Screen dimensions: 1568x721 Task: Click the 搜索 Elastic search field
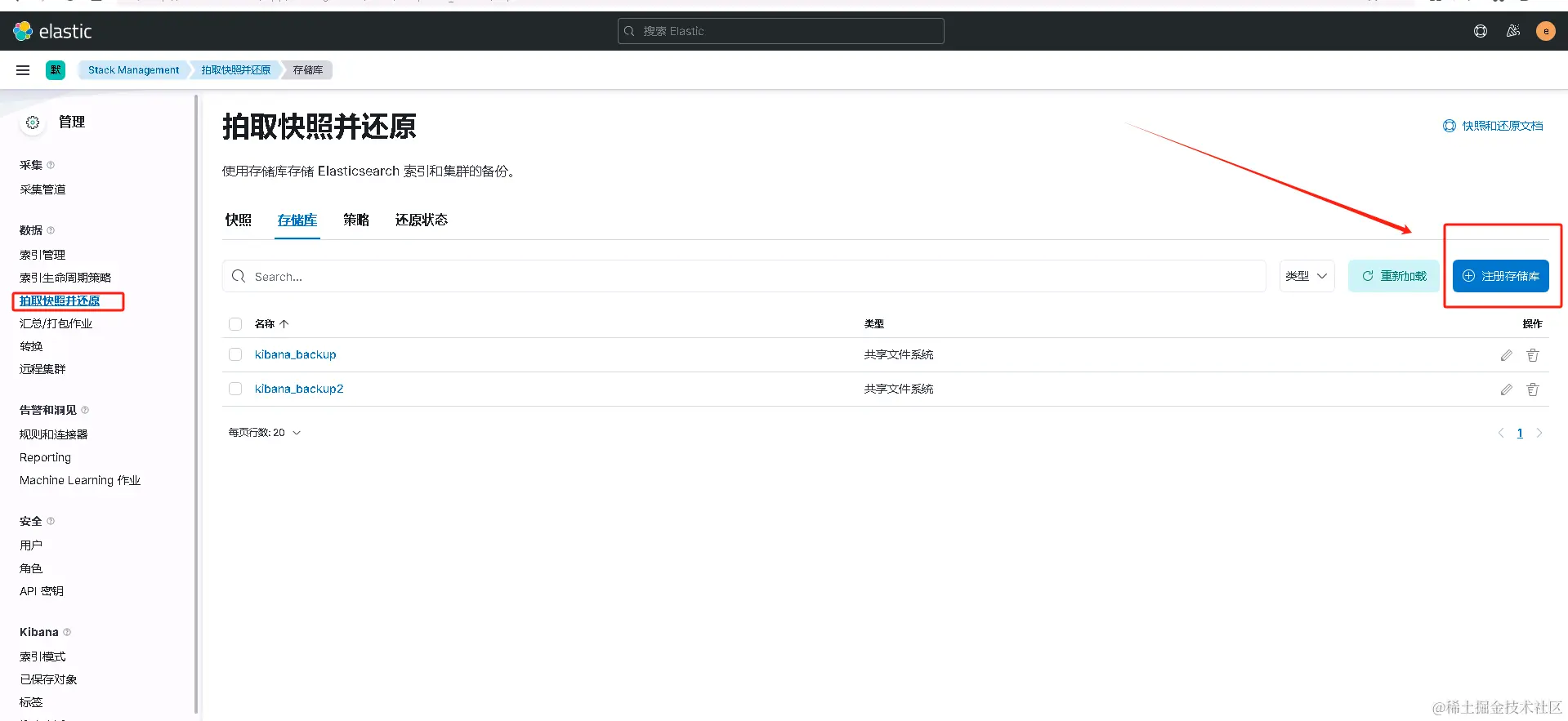click(x=781, y=31)
